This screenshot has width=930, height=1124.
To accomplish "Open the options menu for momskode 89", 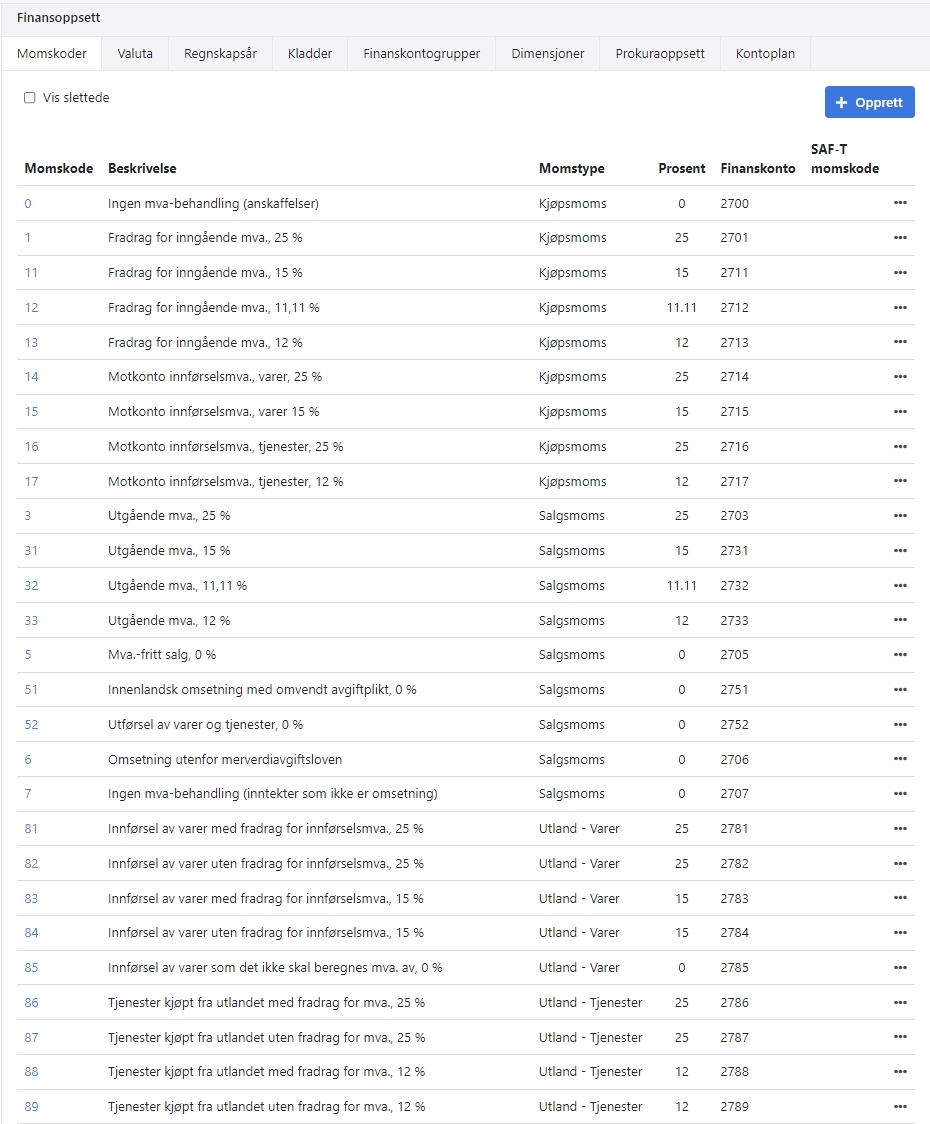I will click(x=900, y=1107).
